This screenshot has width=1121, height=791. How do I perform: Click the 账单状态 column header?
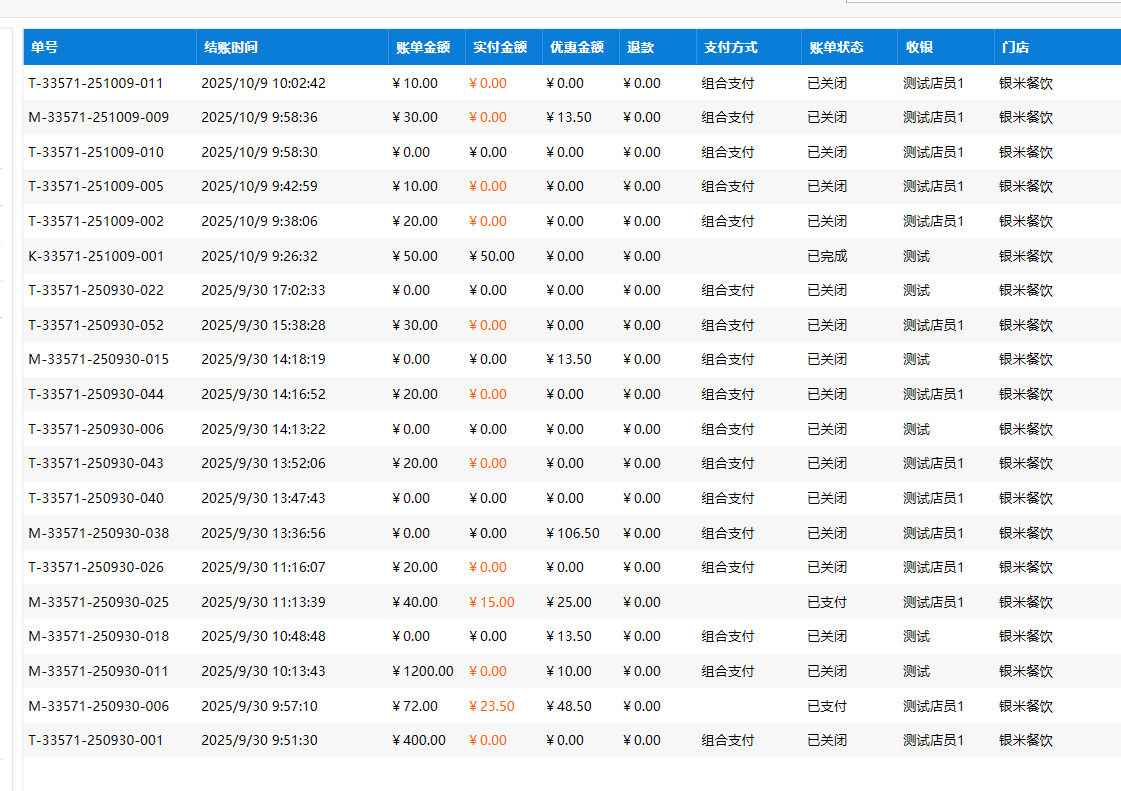(837, 47)
